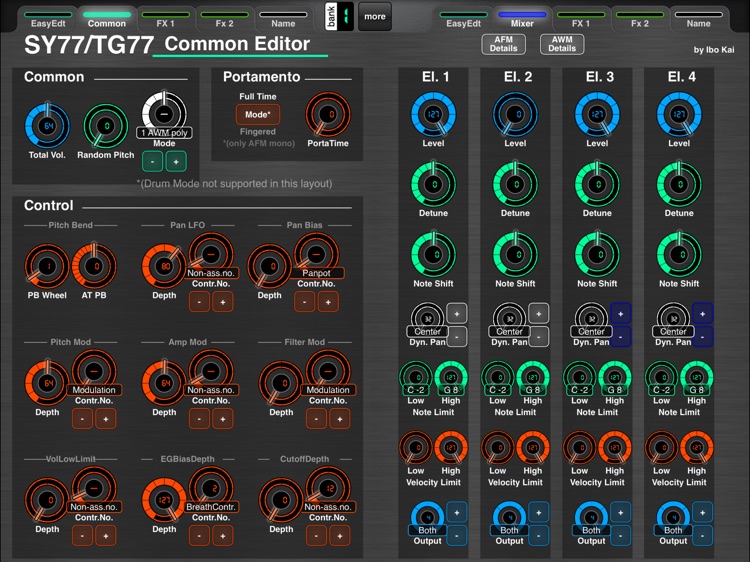Open AFM Details

click(503, 44)
